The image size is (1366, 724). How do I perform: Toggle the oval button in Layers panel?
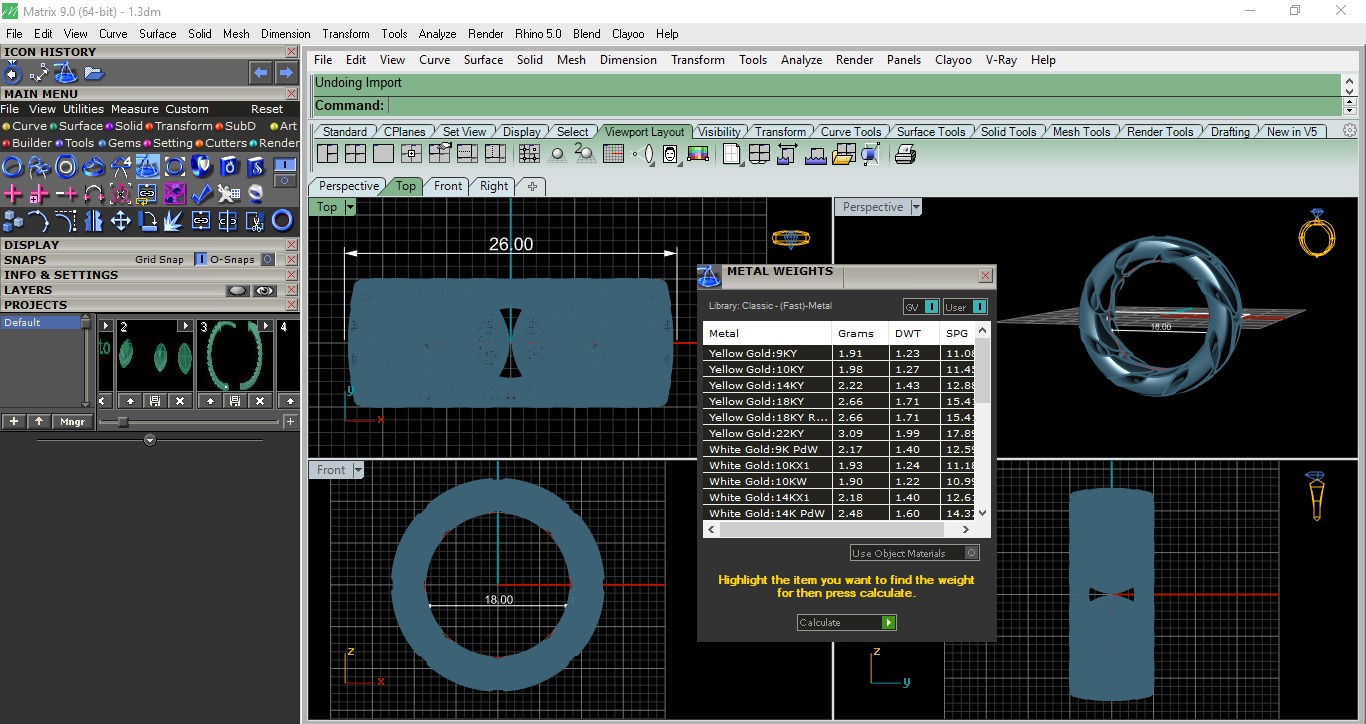pyautogui.click(x=237, y=291)
